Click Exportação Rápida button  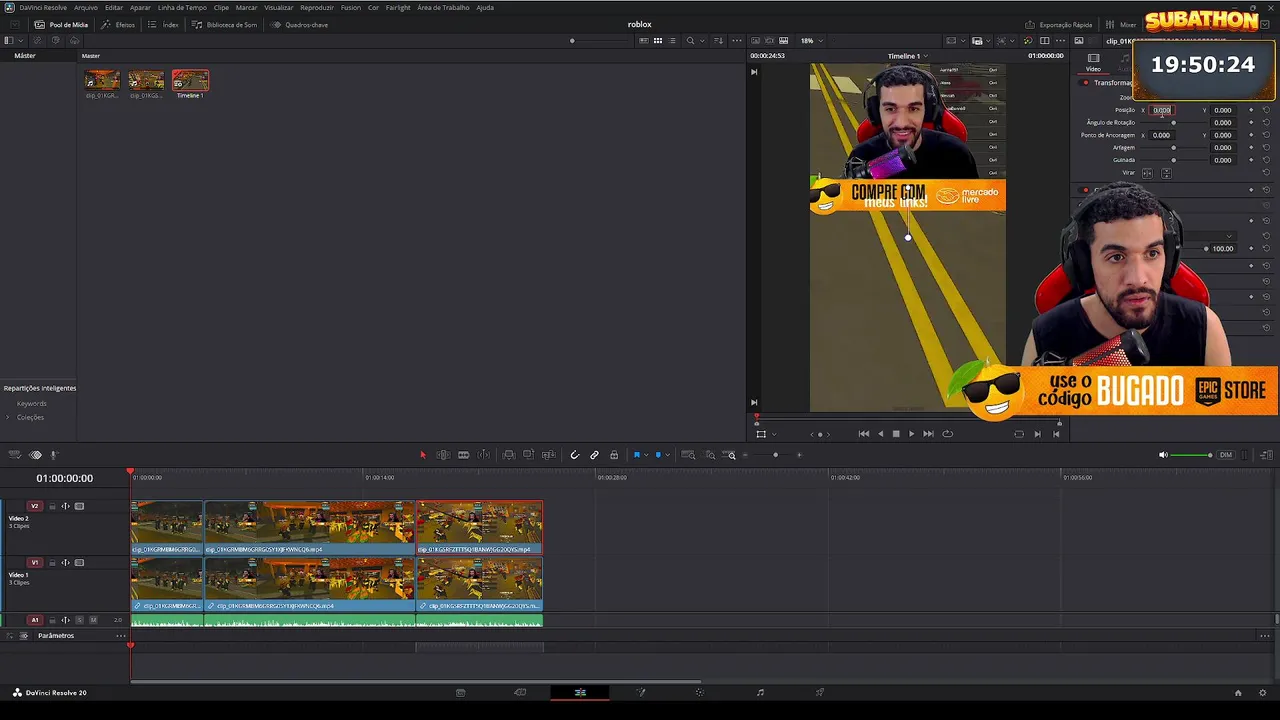tap(1058, 25)
